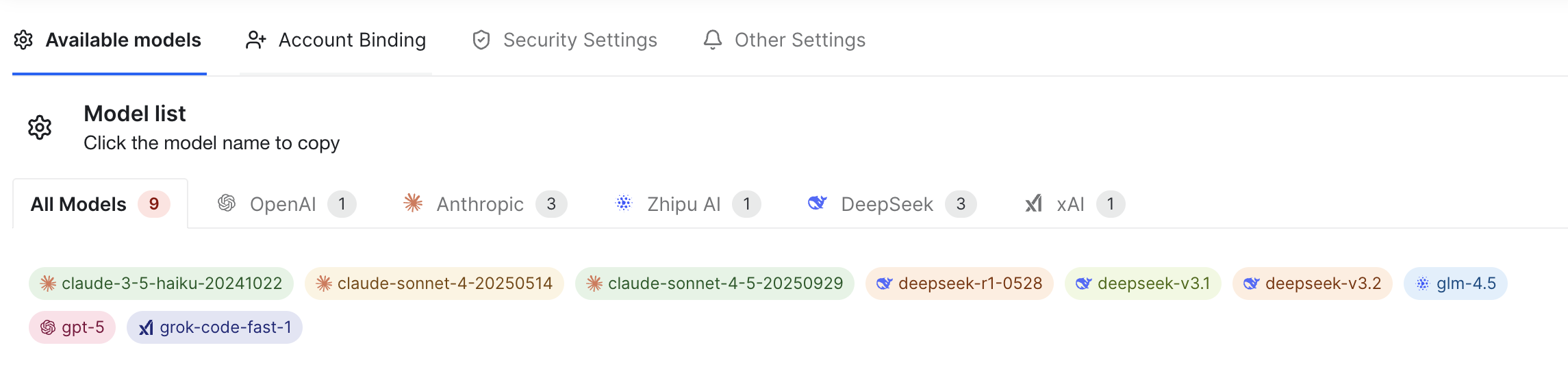This screenshot has width=1568, height=389.
Task: Copy the gpt-5 model name
Action: point(72,327)
